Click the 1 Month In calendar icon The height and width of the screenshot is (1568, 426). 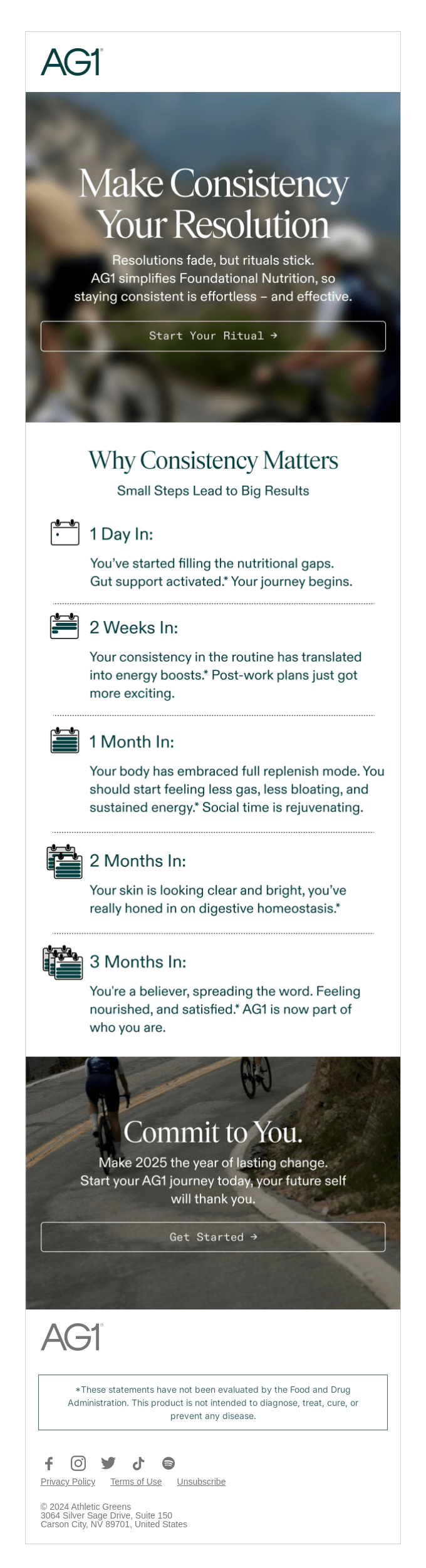(x=65, y=739)
